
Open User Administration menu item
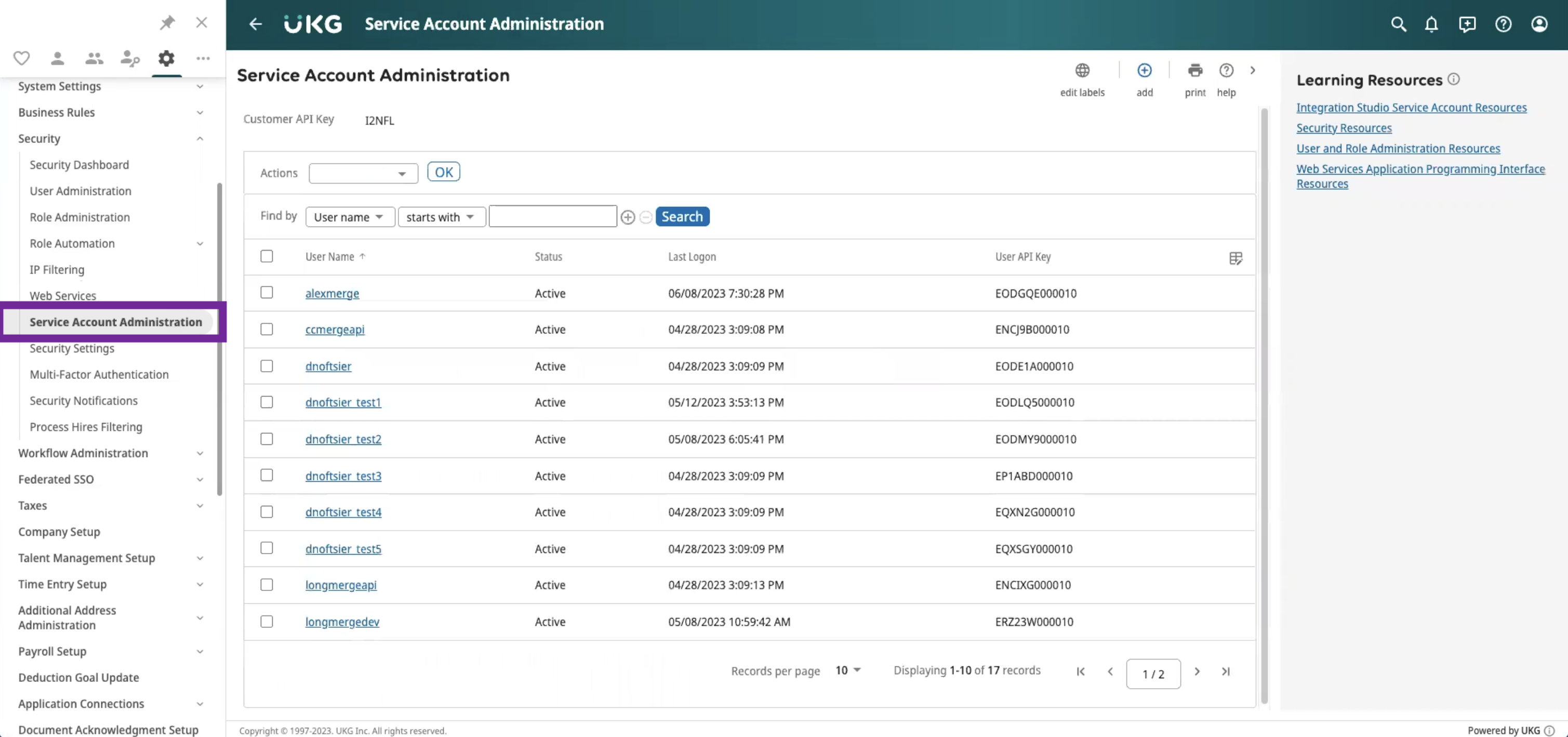(x=81, y=191)
